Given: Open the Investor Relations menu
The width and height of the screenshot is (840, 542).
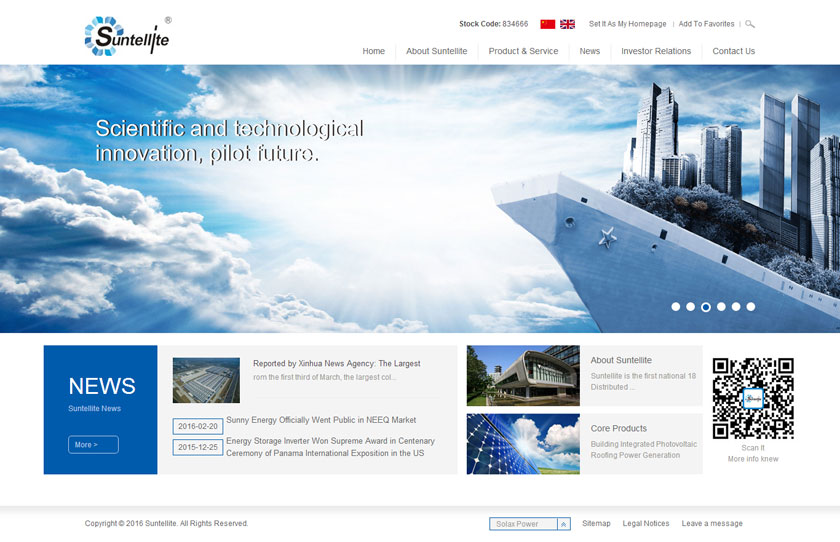Looking at the screenshot, I should coord(656,51).
